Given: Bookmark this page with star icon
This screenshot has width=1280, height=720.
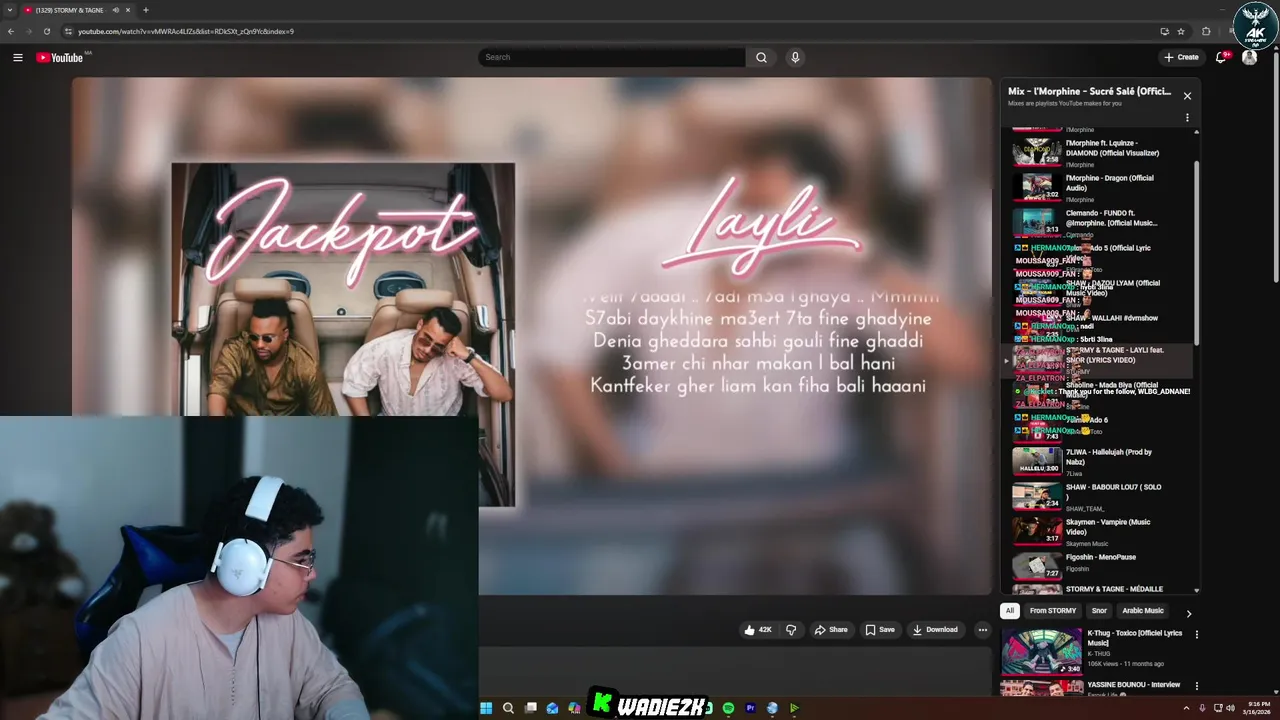Looking at the screenshot, I should pyautogui.click(x=1181, y=31).
